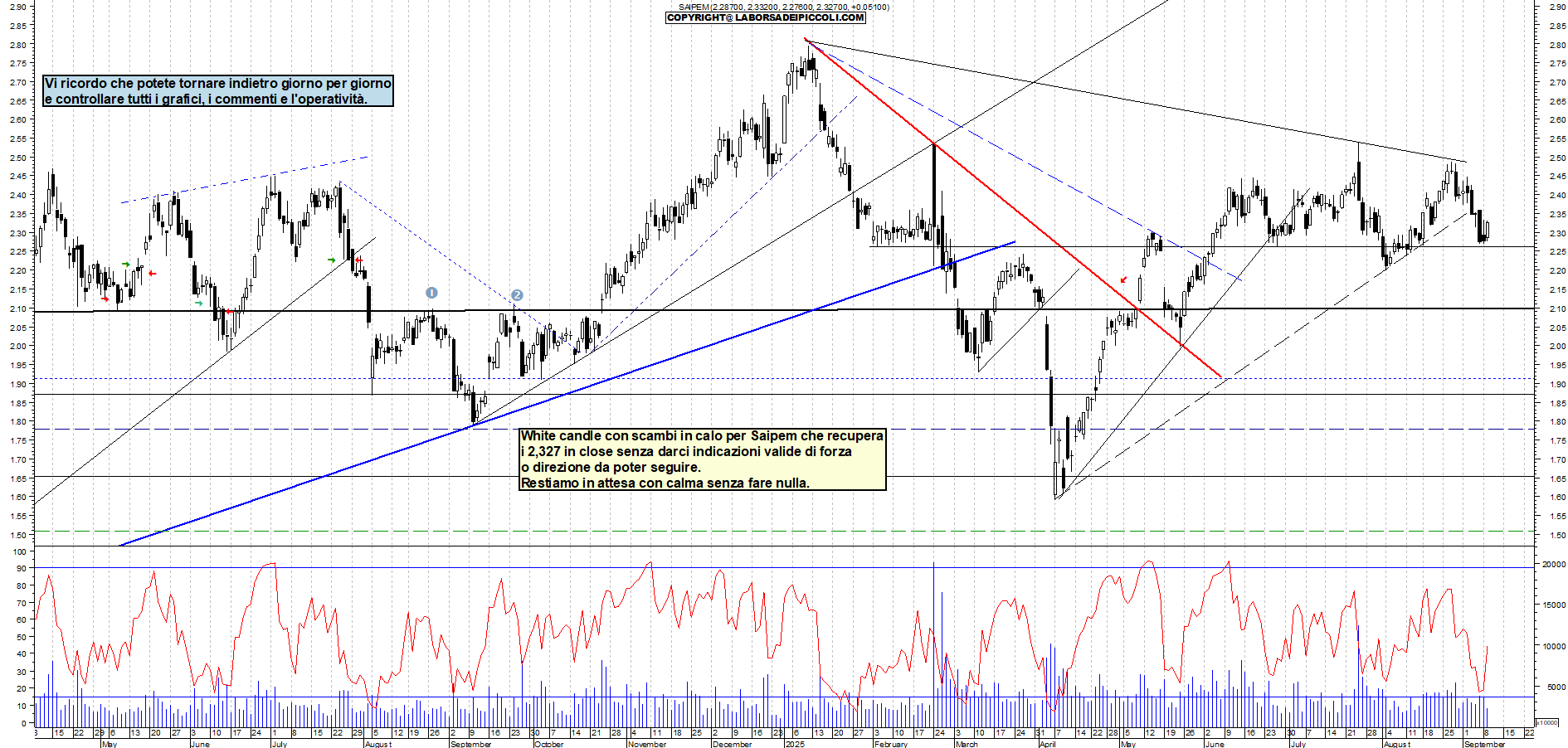1568x748 pixels.
Task: Click 1.75 on the left price axis
Action: point(17,440)
